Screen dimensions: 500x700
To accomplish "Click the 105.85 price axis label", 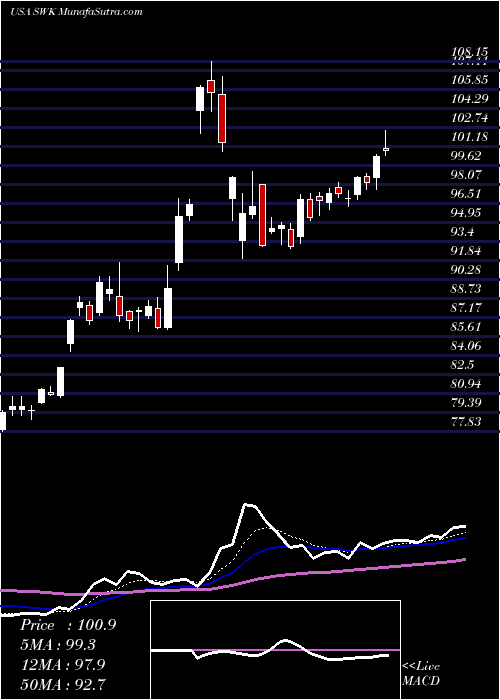I will tap(468, 80).
